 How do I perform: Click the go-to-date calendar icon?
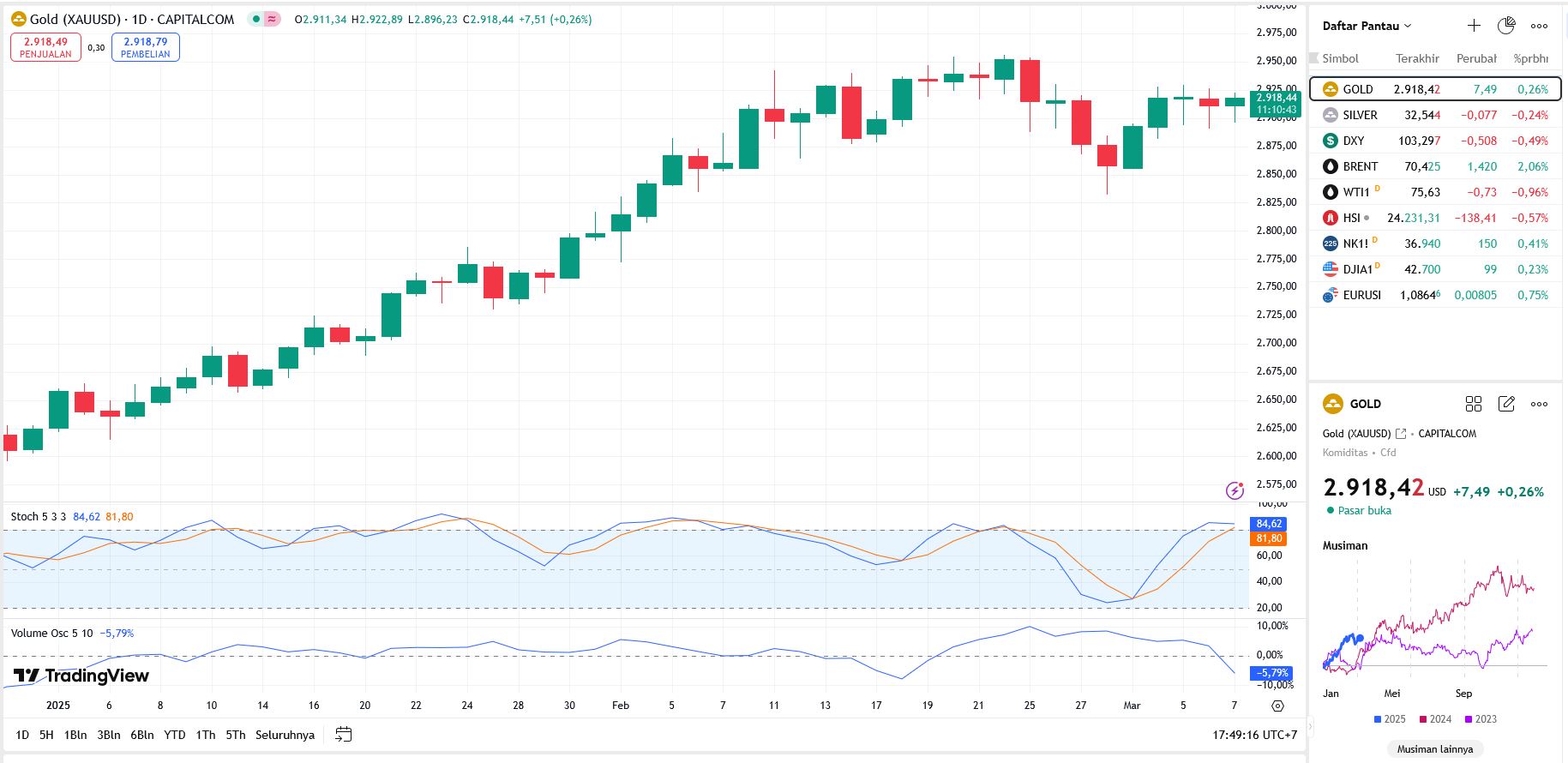344,735
